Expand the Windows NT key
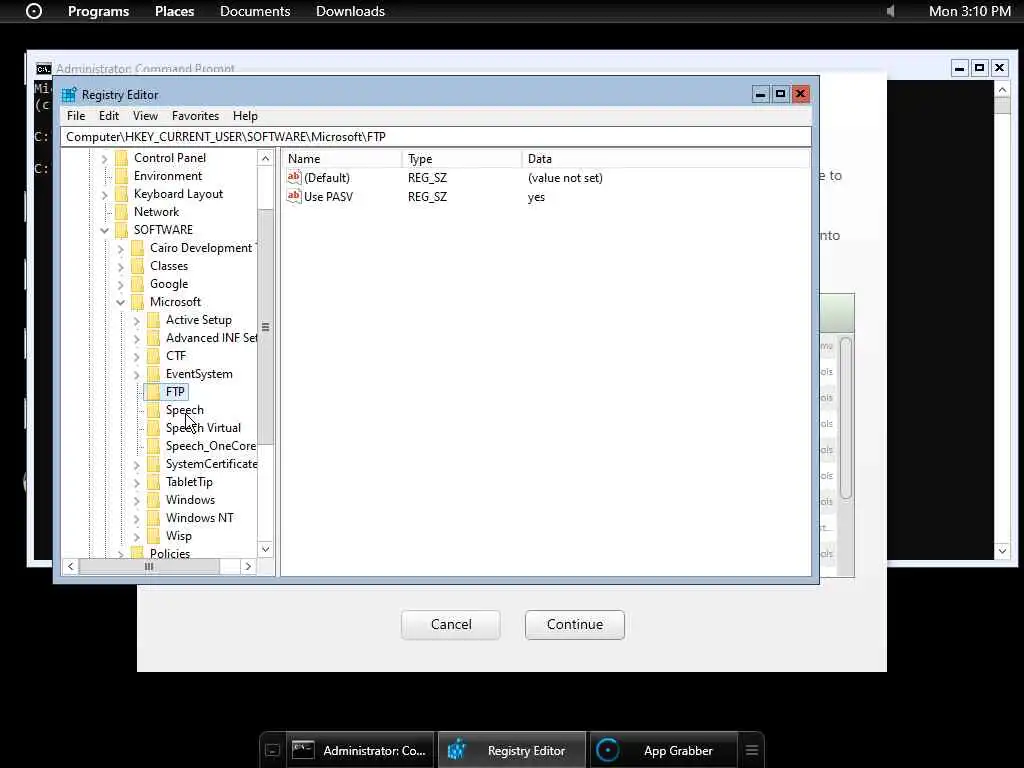1024x768 pixels. (136, 519)
